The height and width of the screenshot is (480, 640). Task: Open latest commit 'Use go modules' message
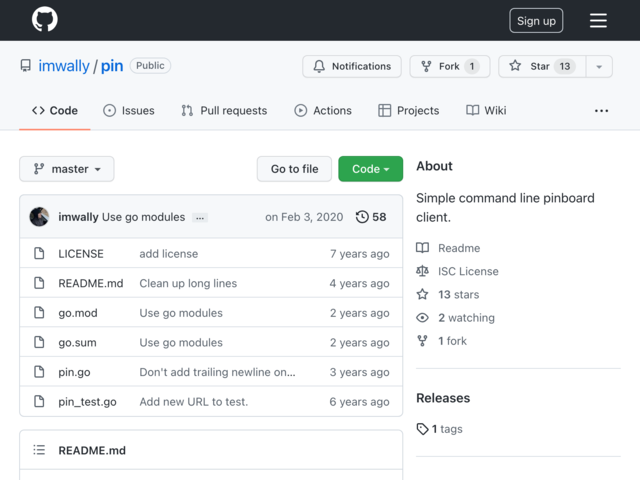click(x=143, y=217)
